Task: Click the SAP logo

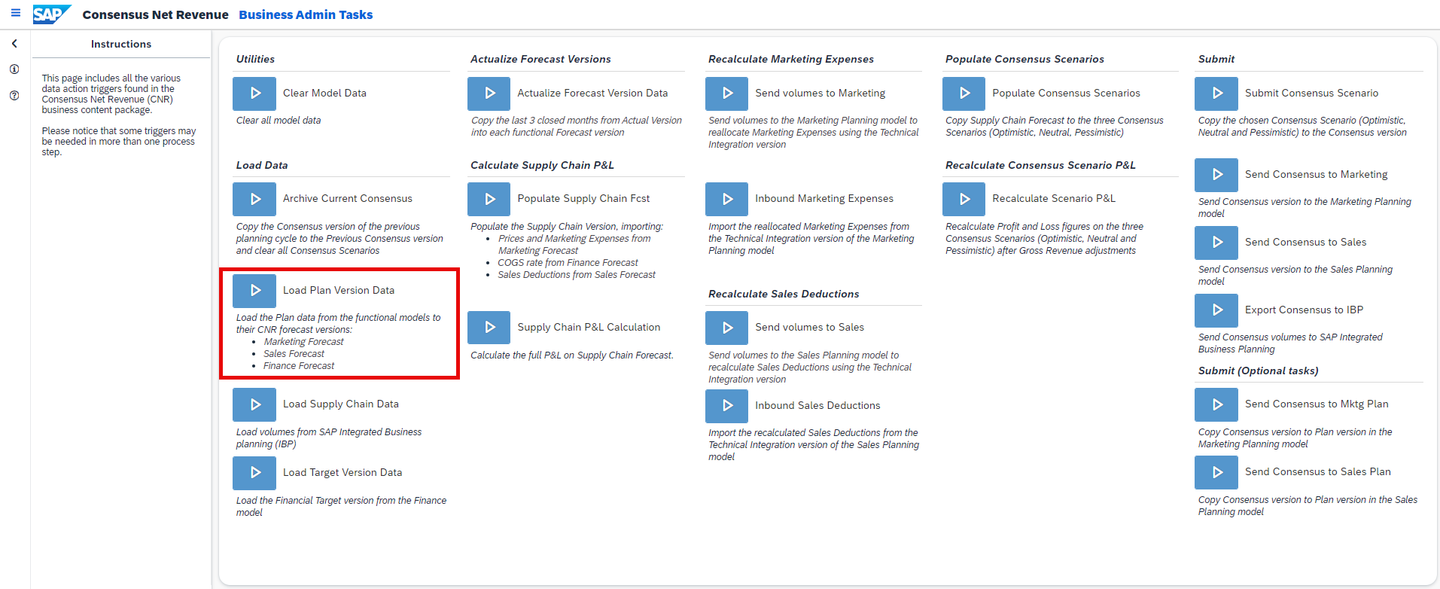Action: [x=51, y=14]
